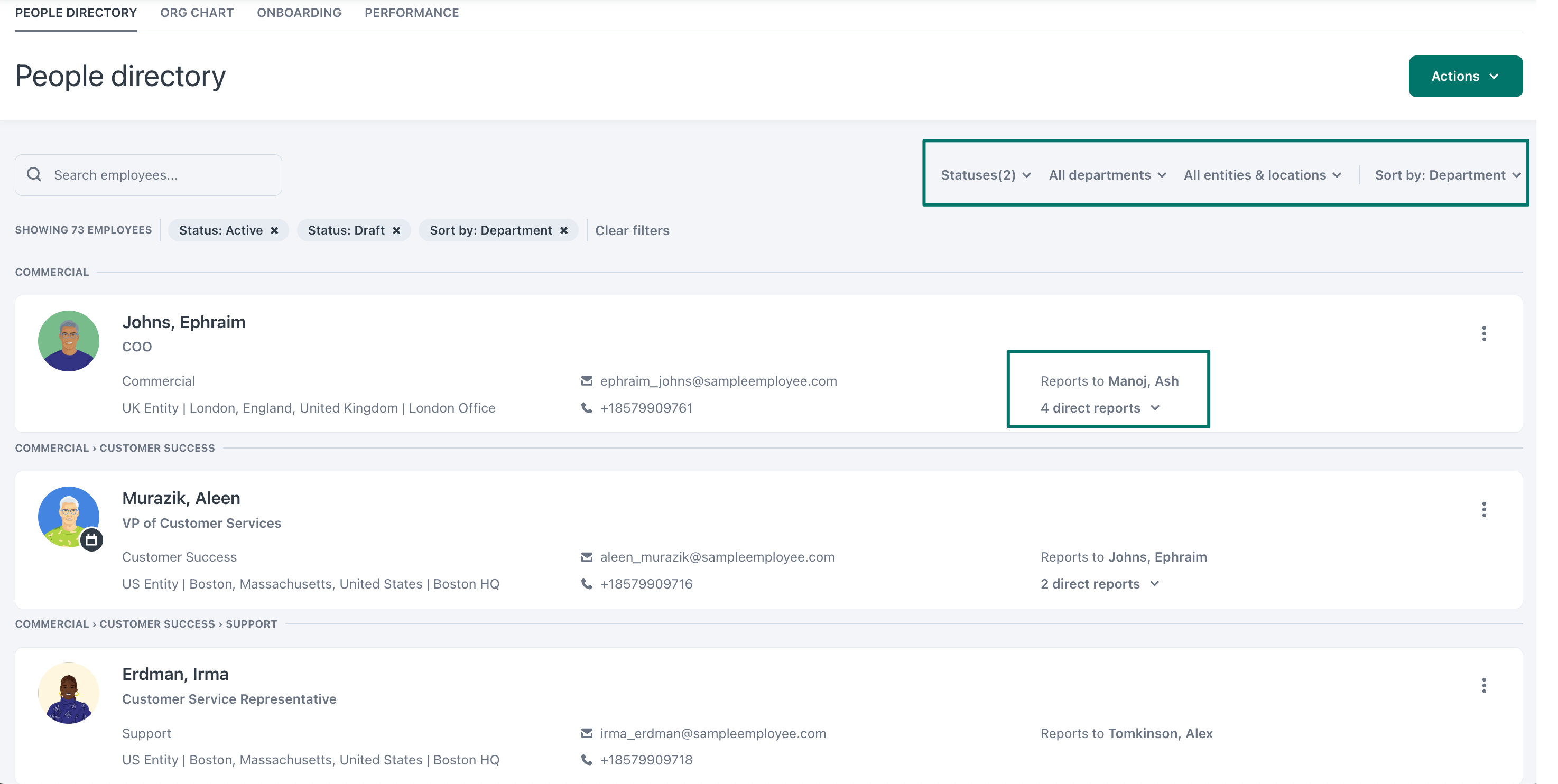1558x784 pixels.
Task: Click the briefcase badge on Aleen Murazik's avatar
Action: pyautogui.click(x=92, y=540)
